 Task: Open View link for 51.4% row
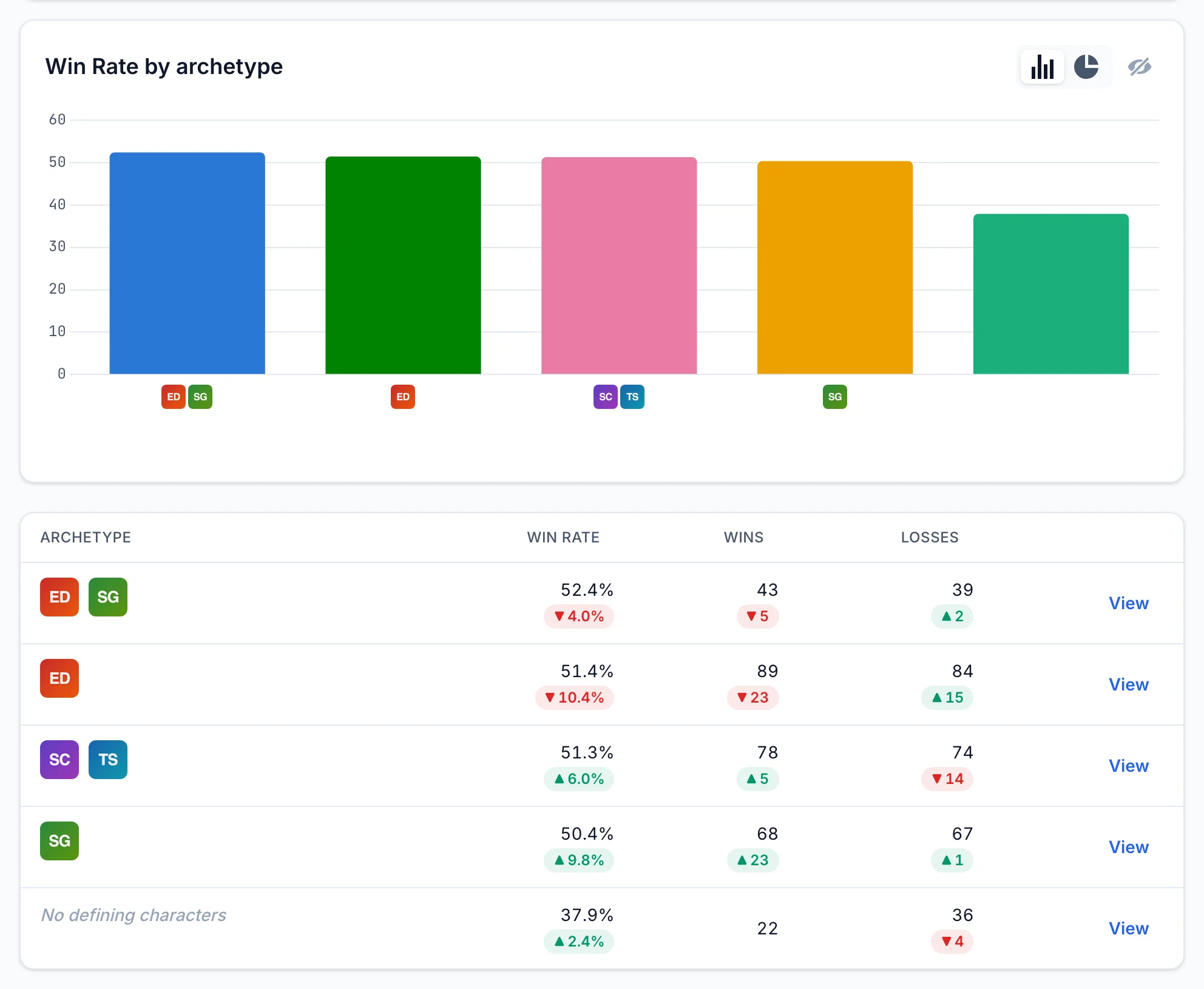[1129, 684]
